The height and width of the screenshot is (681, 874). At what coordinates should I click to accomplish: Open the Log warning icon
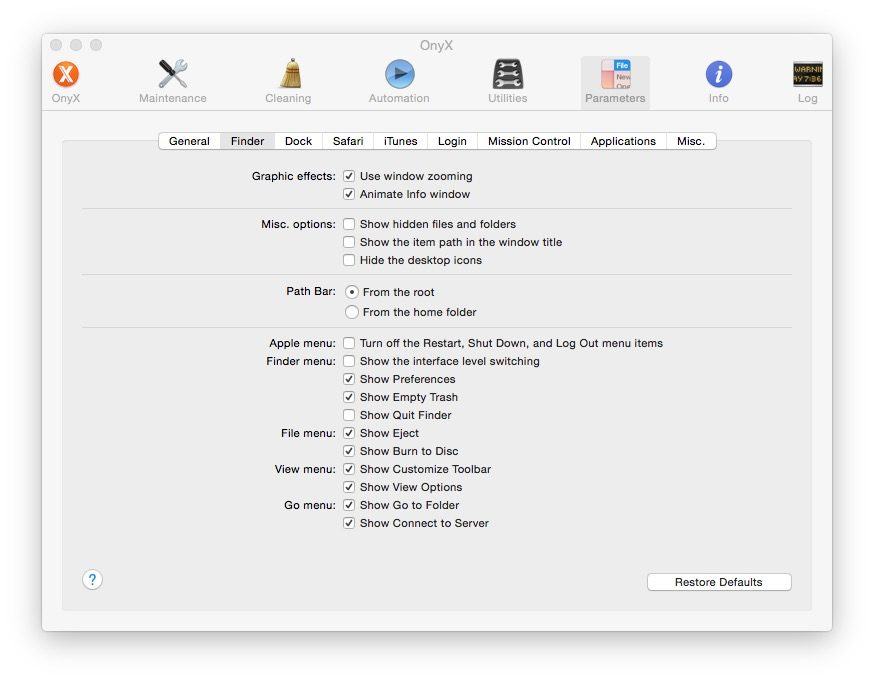click(x=808, y=75)
